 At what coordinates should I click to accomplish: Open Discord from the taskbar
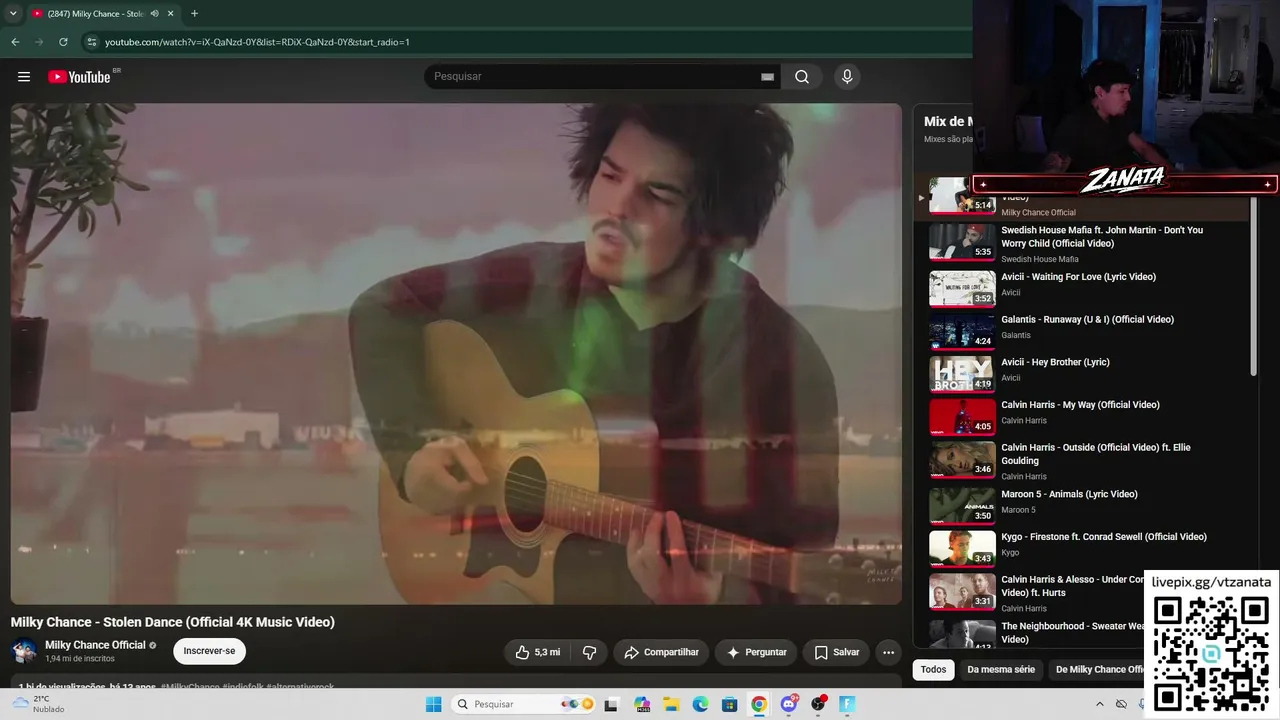coord(789,704)
